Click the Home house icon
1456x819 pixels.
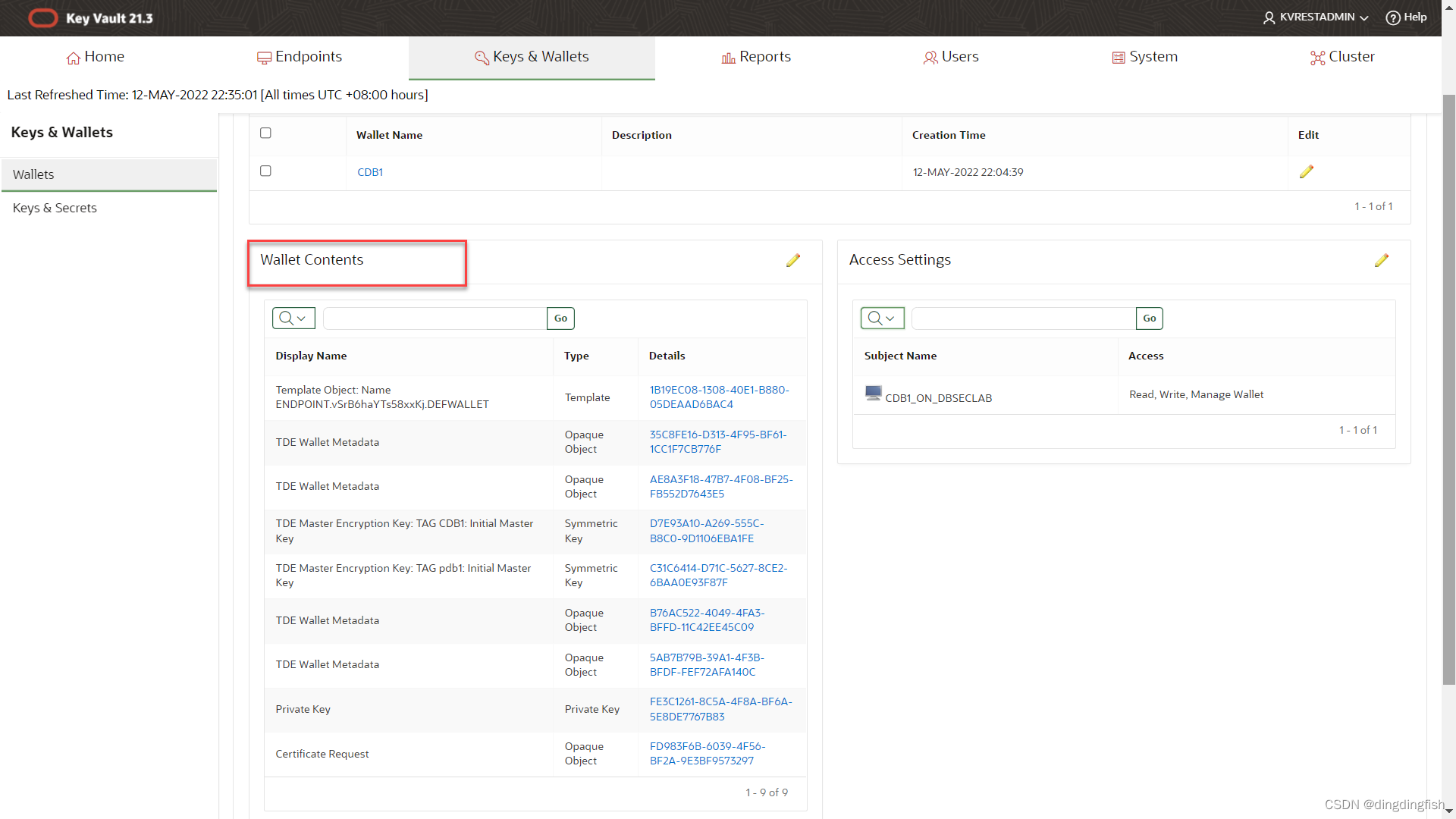pyautogui.click(x=74, y=58)
